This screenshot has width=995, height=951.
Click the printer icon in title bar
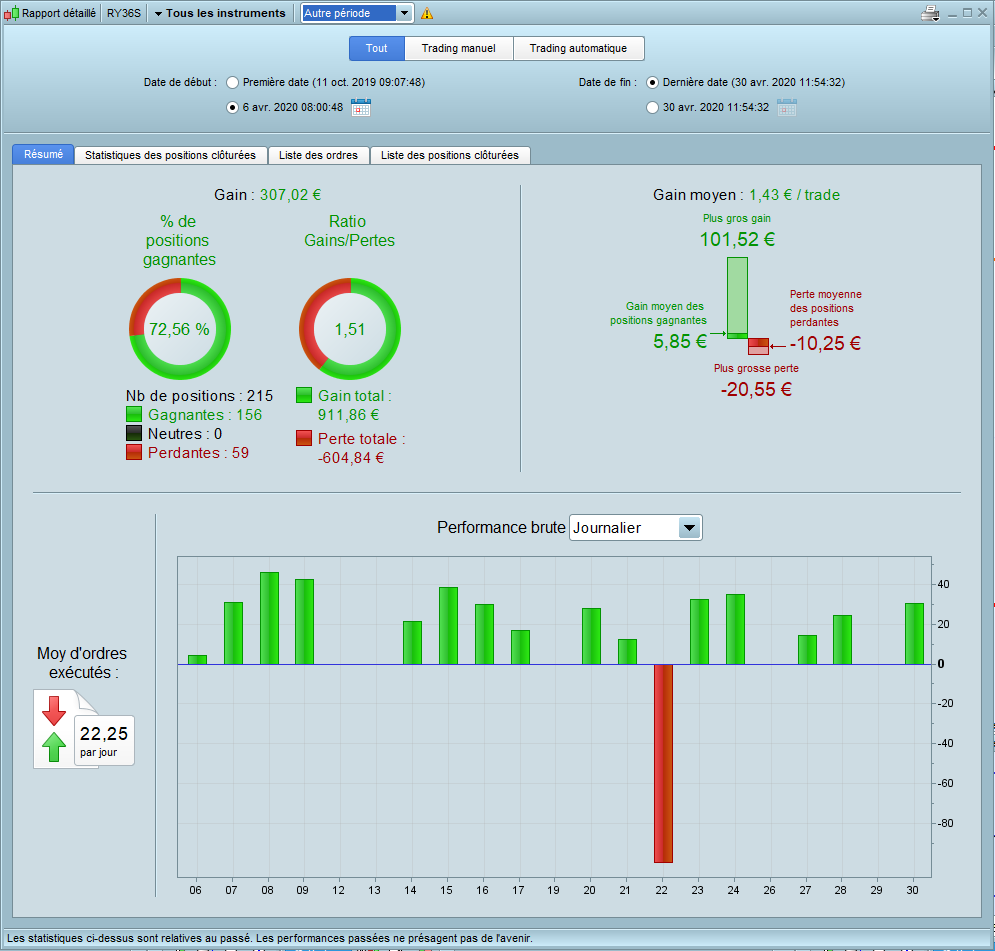click(x=930, y=13)
